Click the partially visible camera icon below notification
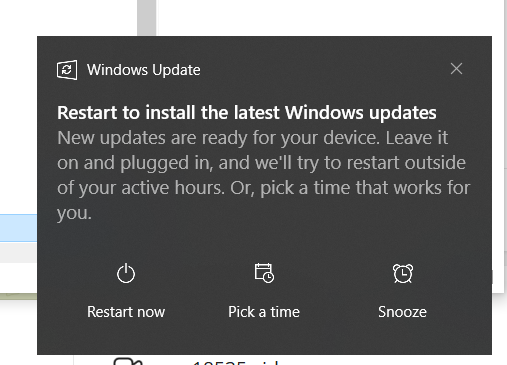 point(128,361)
